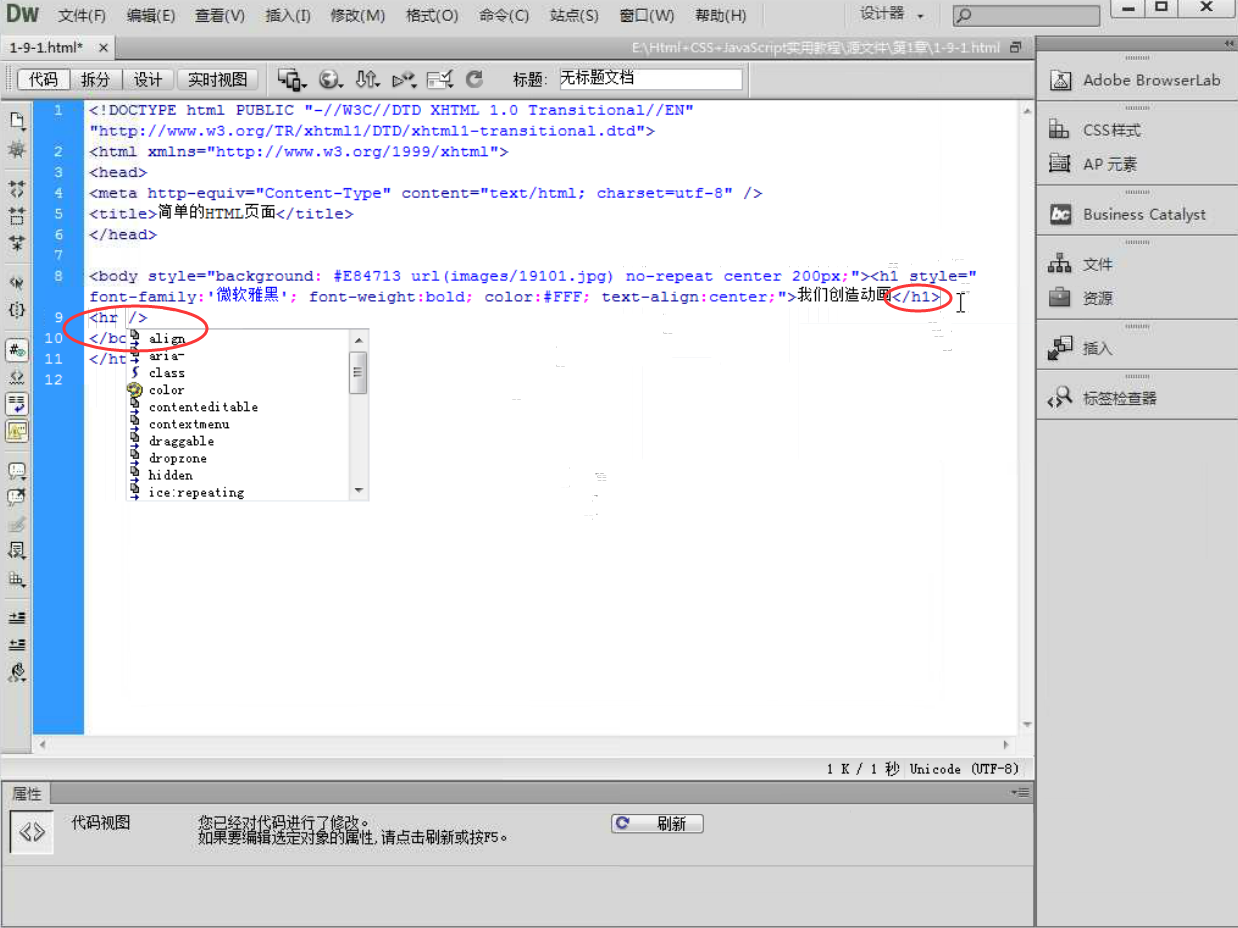1238x928 pixels.
Task: Open File Management arrows dropdown
Action: point(367,79)
